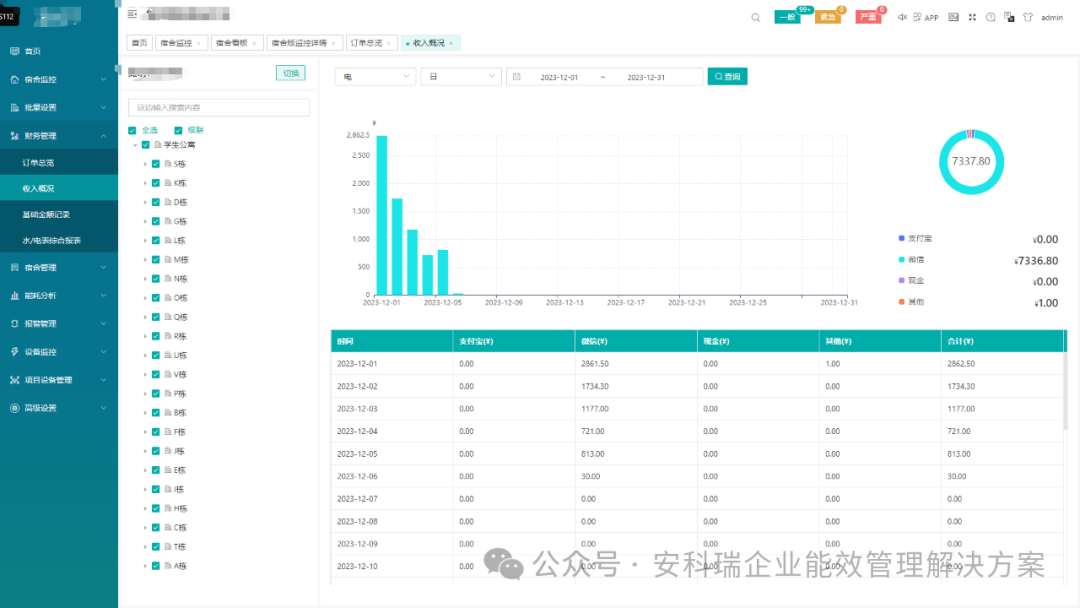The image size is (1080, 608).
Task: Click the 切换 switch button
Action: (x=291, y=73)
